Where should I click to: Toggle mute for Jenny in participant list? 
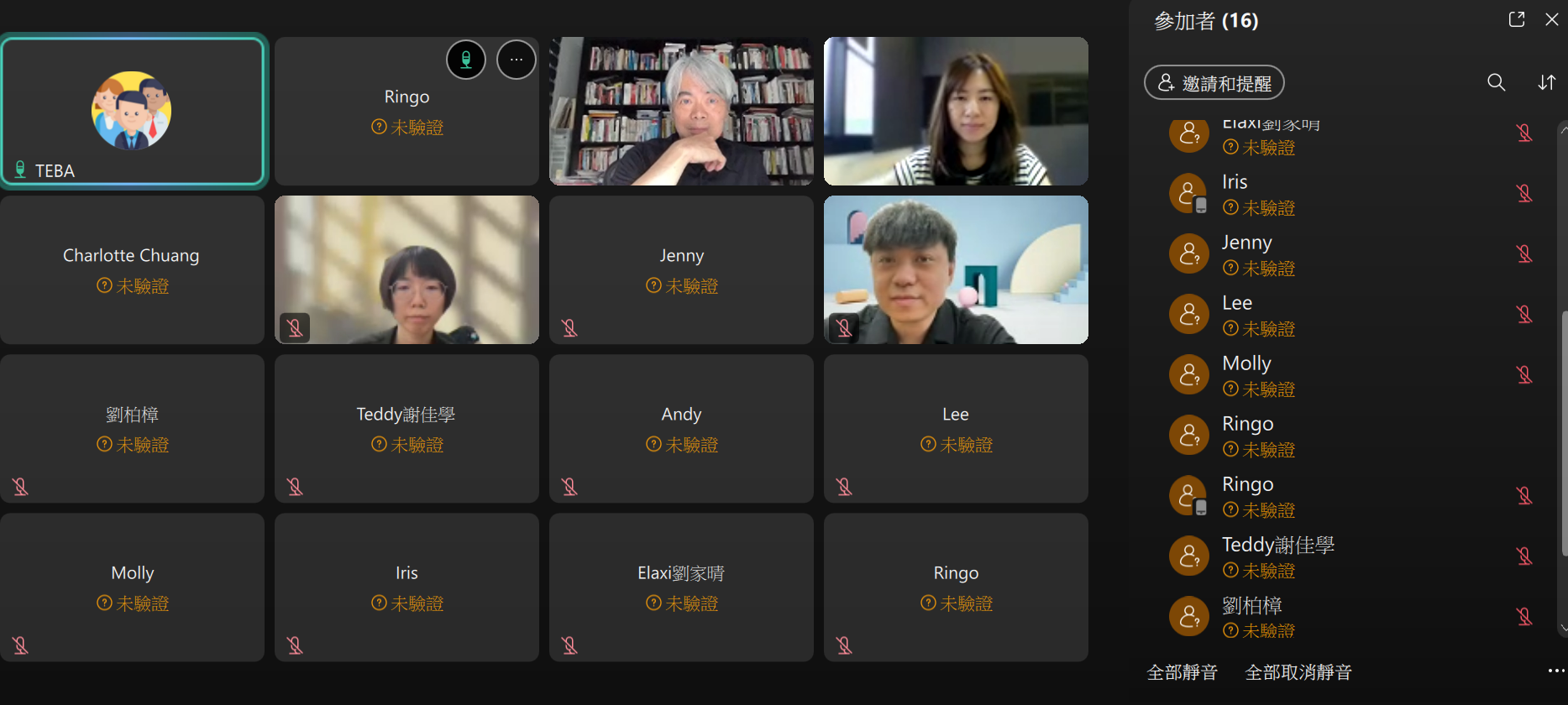click(x=1524, y=253)
